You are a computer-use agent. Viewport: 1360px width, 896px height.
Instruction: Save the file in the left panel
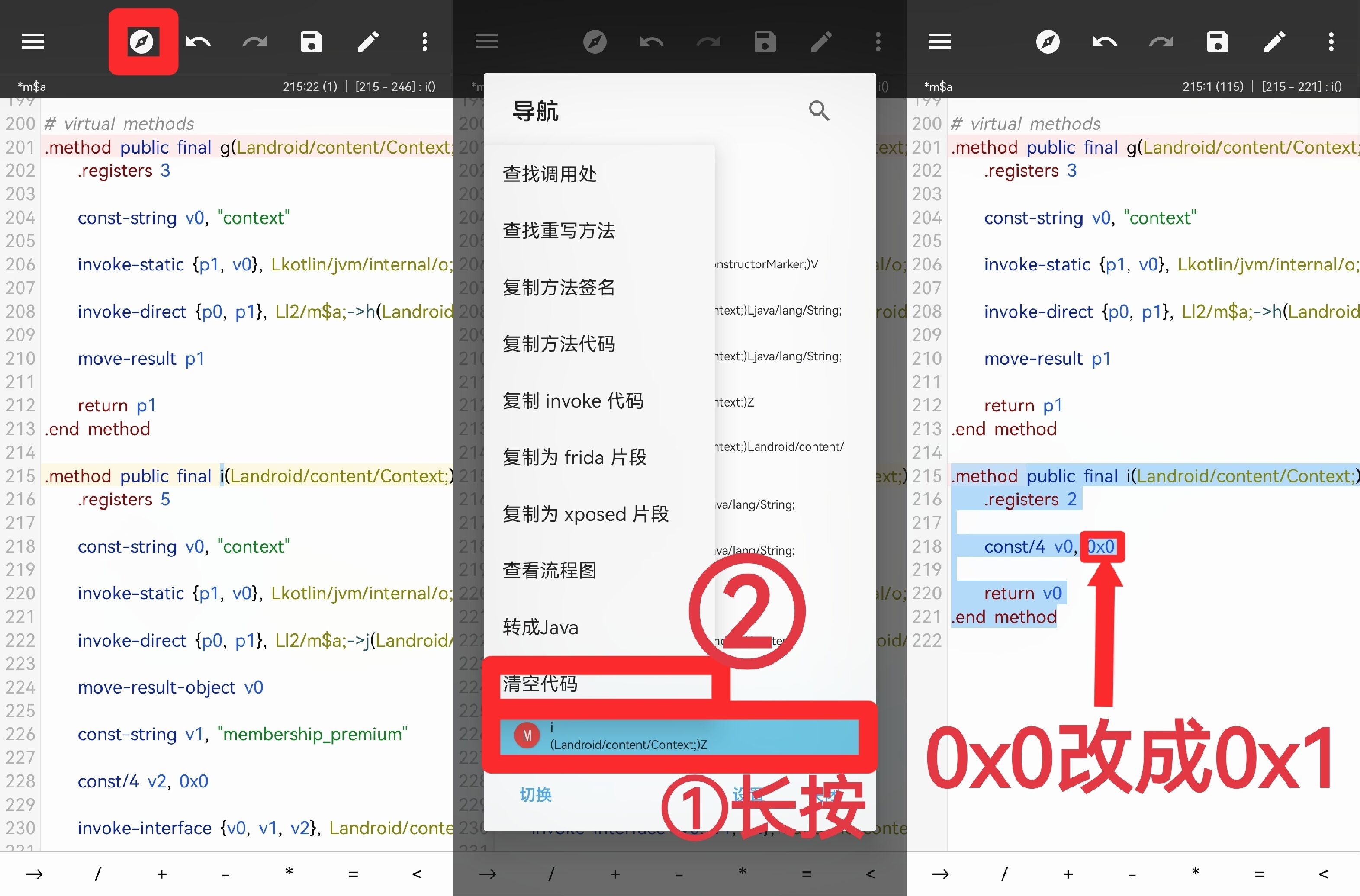[312, 42]
